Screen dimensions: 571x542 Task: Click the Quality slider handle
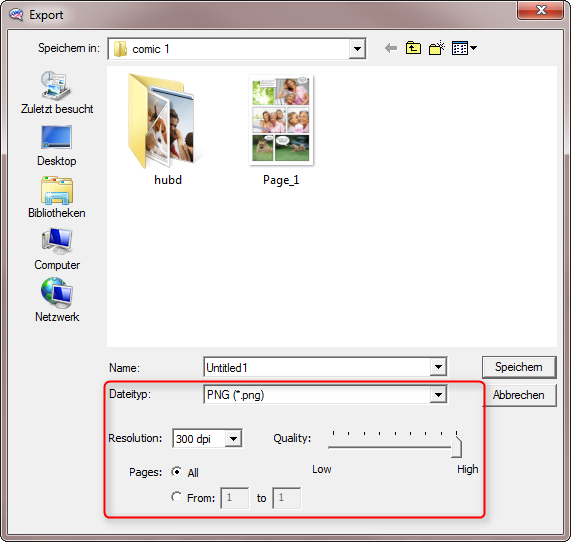tap(456, 447)
